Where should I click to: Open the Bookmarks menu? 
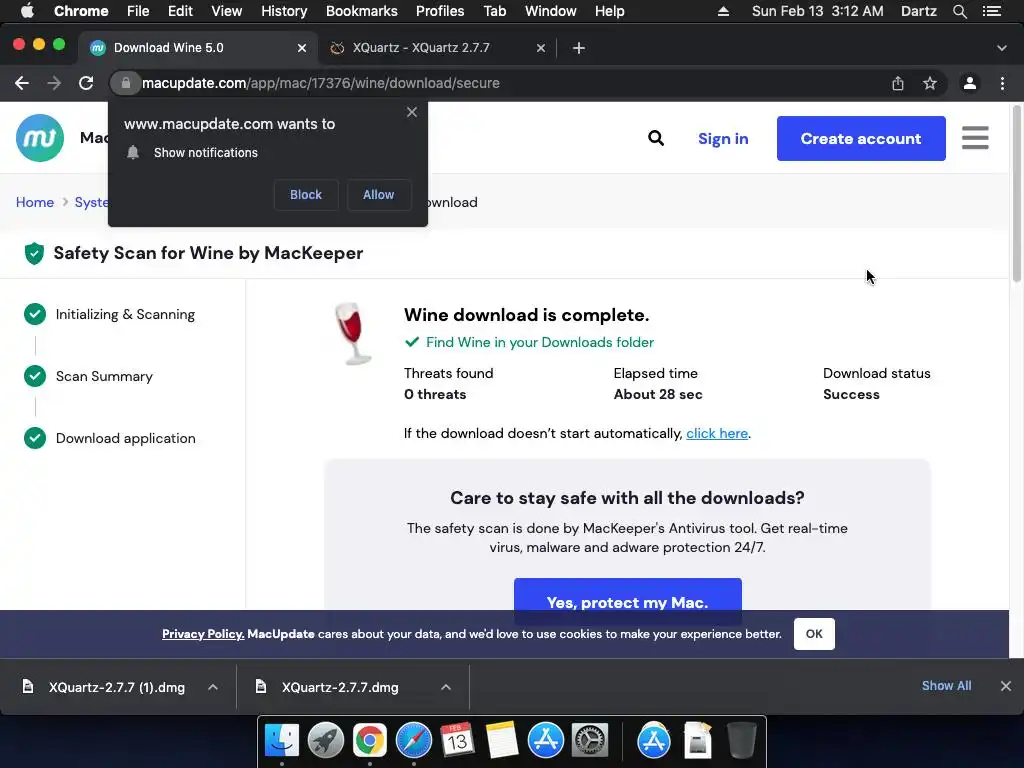pos(362,11)
